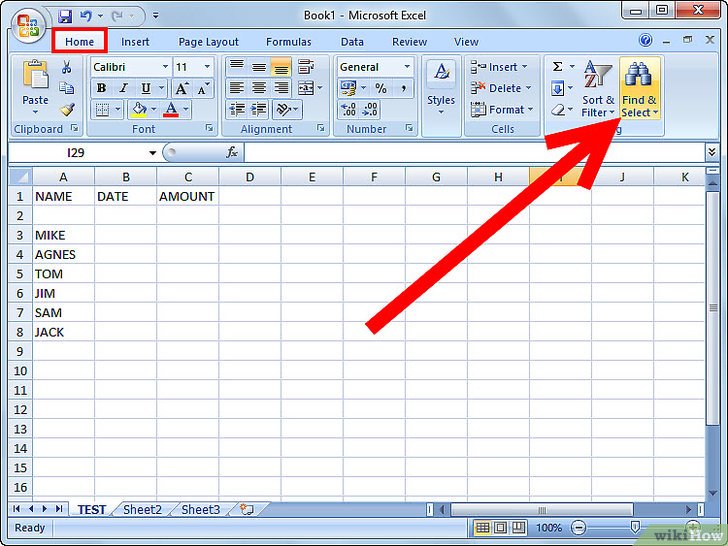This screenshot has height=546, width=728.
Task: Align cell text to the left
Action: (237, 88)
